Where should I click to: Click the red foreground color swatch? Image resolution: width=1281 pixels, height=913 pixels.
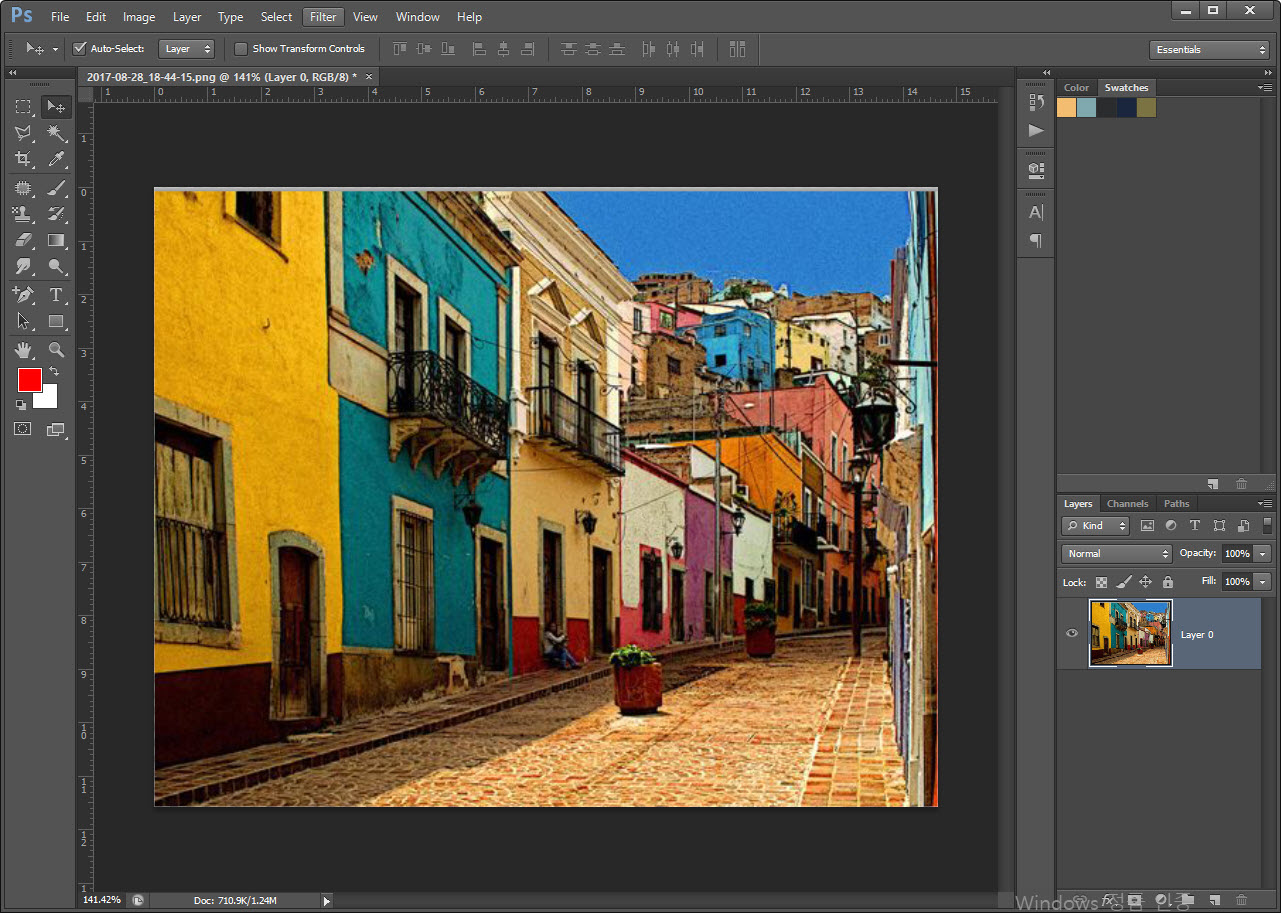point(28,380)
